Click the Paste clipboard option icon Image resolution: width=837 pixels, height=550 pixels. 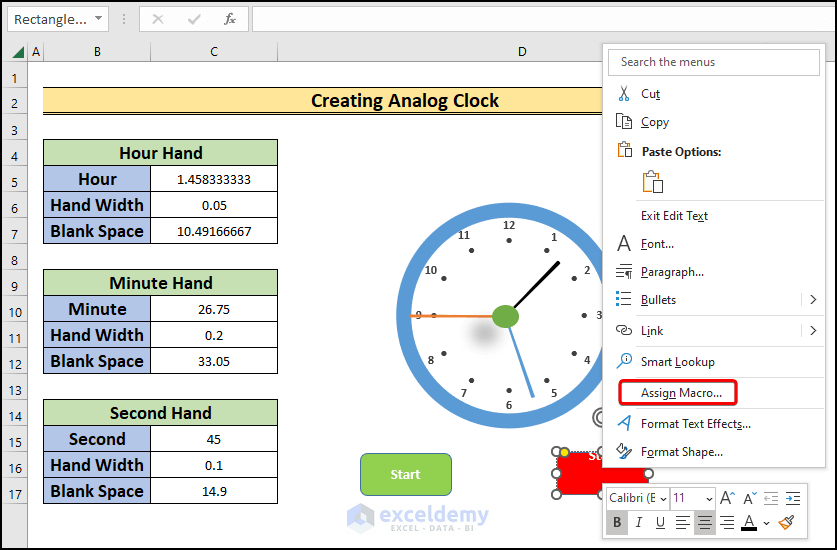pos(653,182)
